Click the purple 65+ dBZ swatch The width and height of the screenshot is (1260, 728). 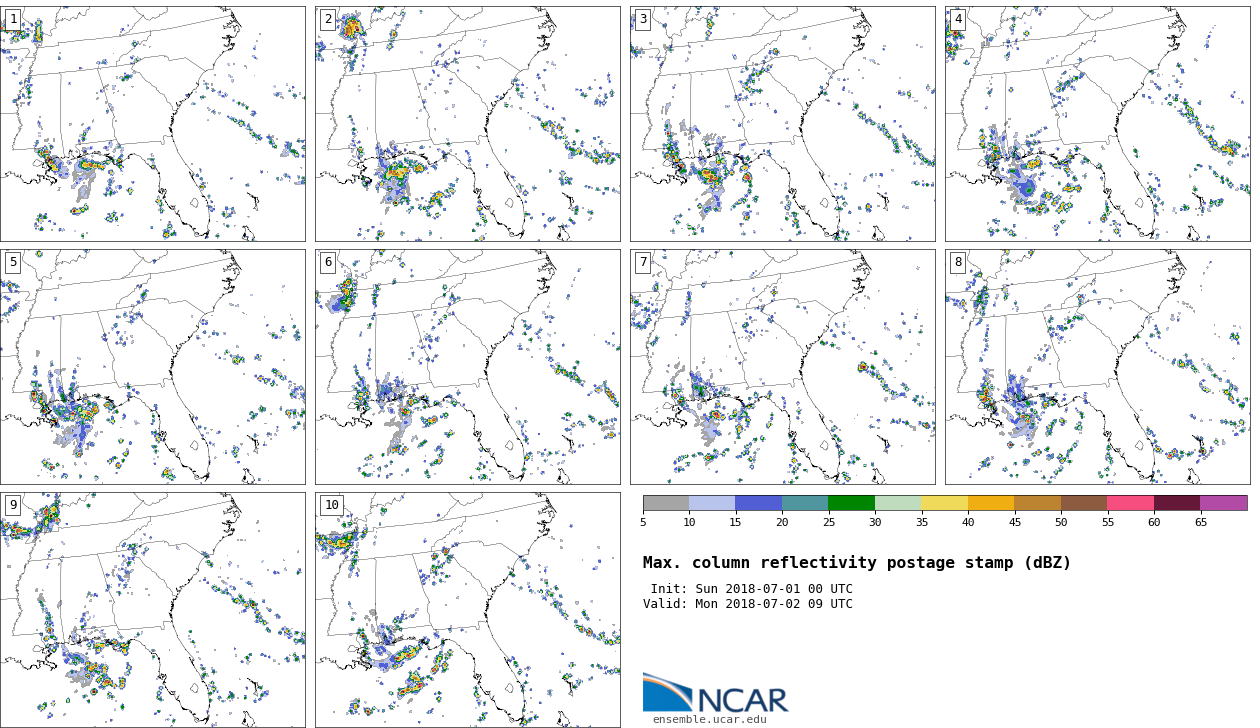tap(1224, 503)
